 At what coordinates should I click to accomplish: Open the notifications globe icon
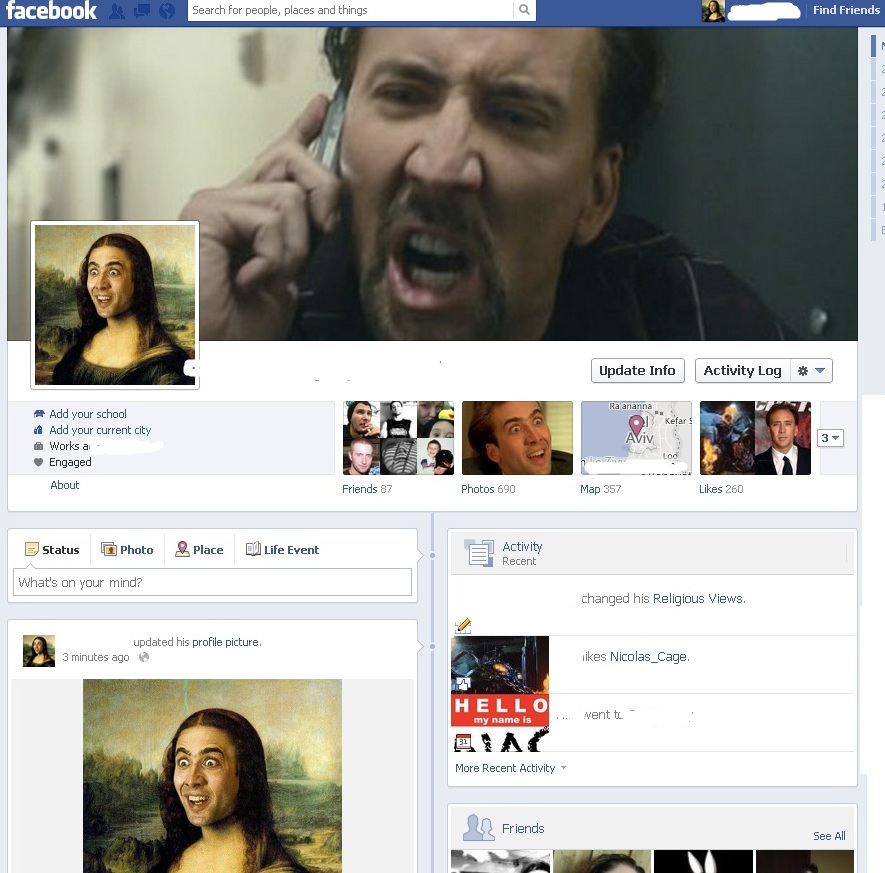coord(167,11)
